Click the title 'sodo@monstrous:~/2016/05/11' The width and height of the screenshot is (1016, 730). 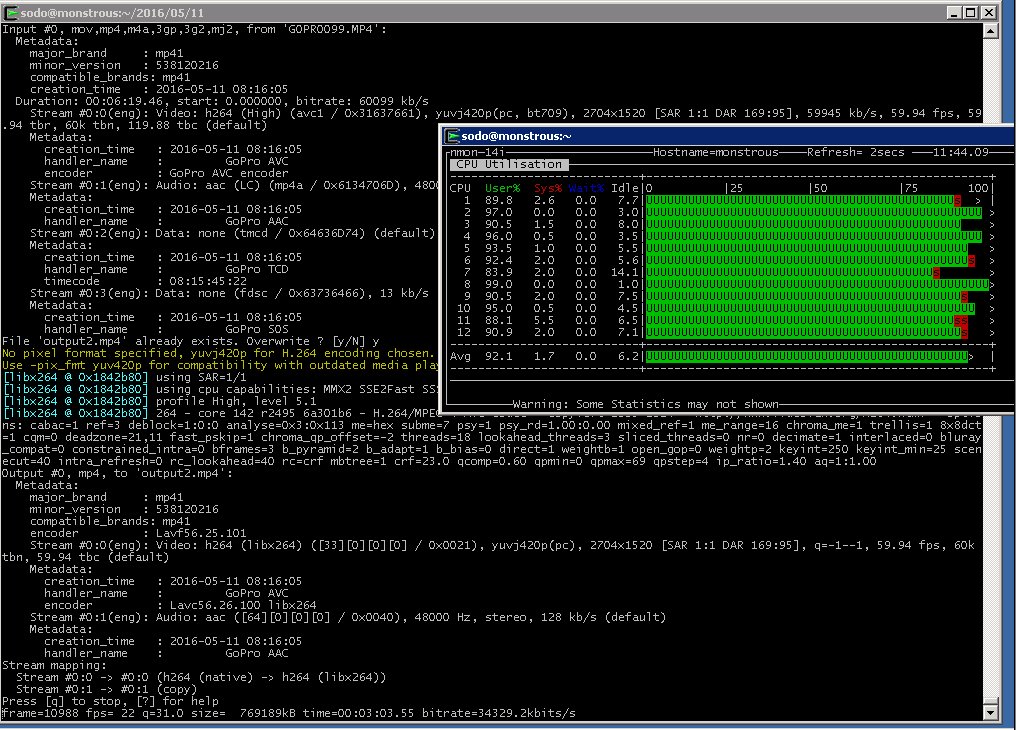coord(112,12)
